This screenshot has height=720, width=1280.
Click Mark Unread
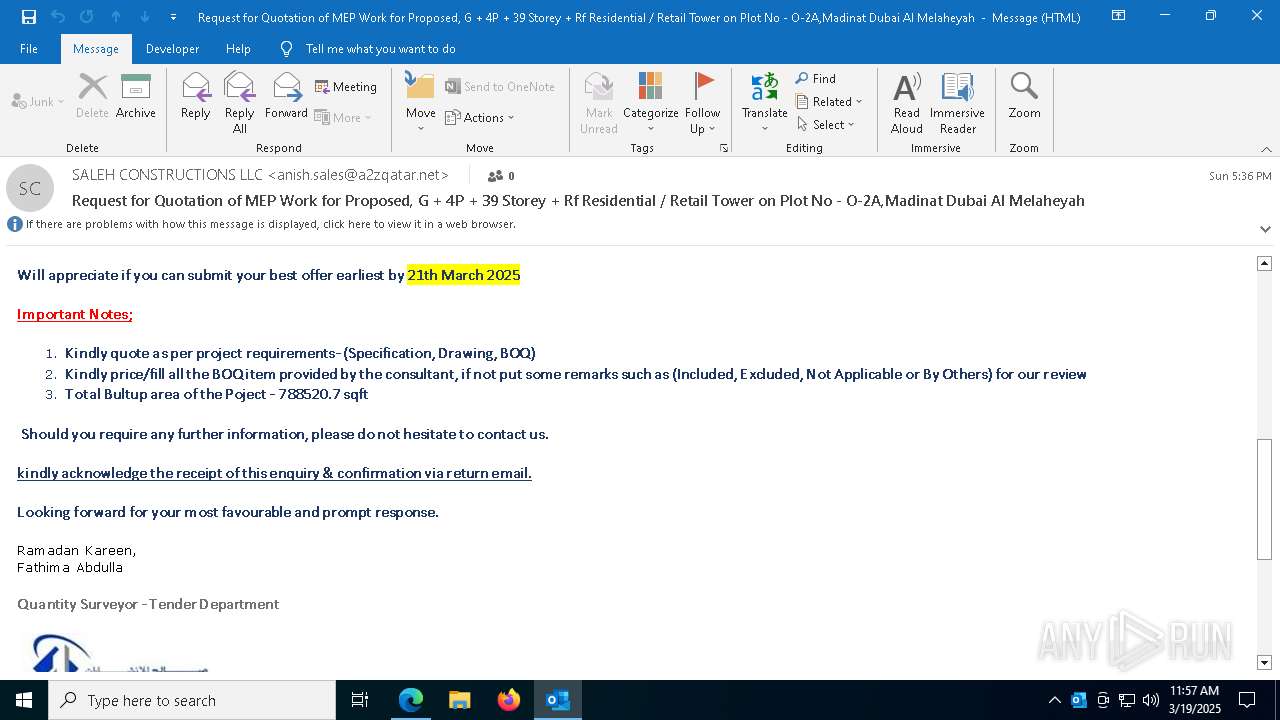coord(599,103)
